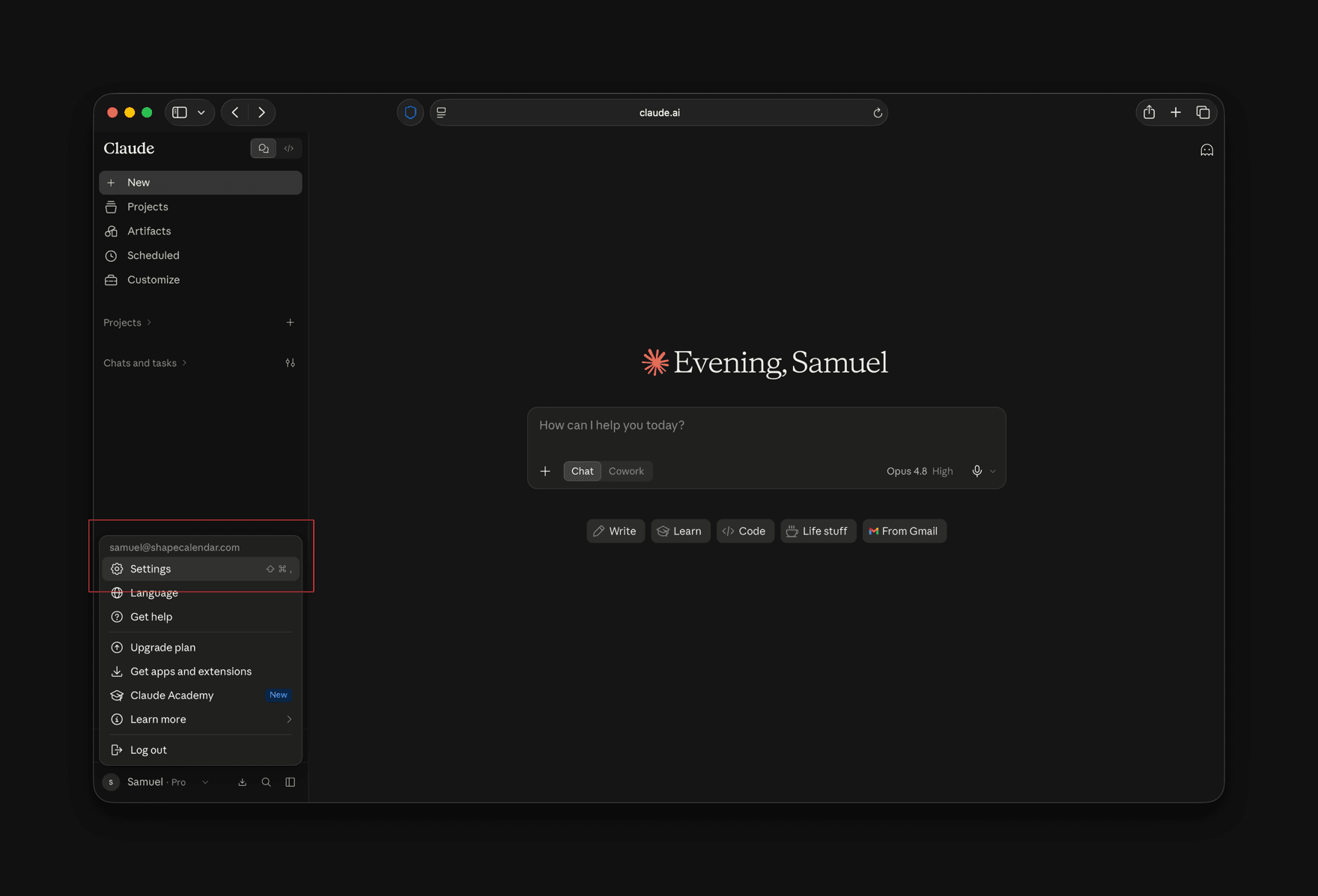
Task: Expand the Projects section header
Action: (127, 323)
